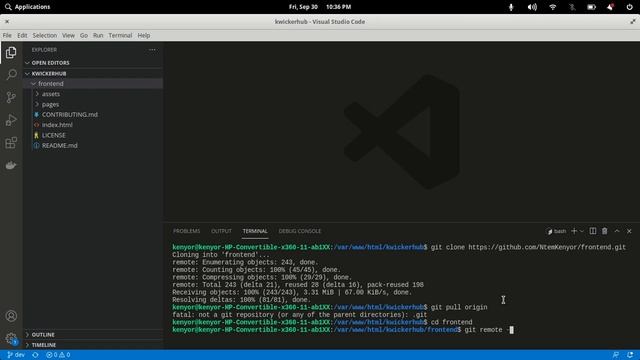Open the View menu
This screenshot has height=360, width=640.
click(68, 36)
